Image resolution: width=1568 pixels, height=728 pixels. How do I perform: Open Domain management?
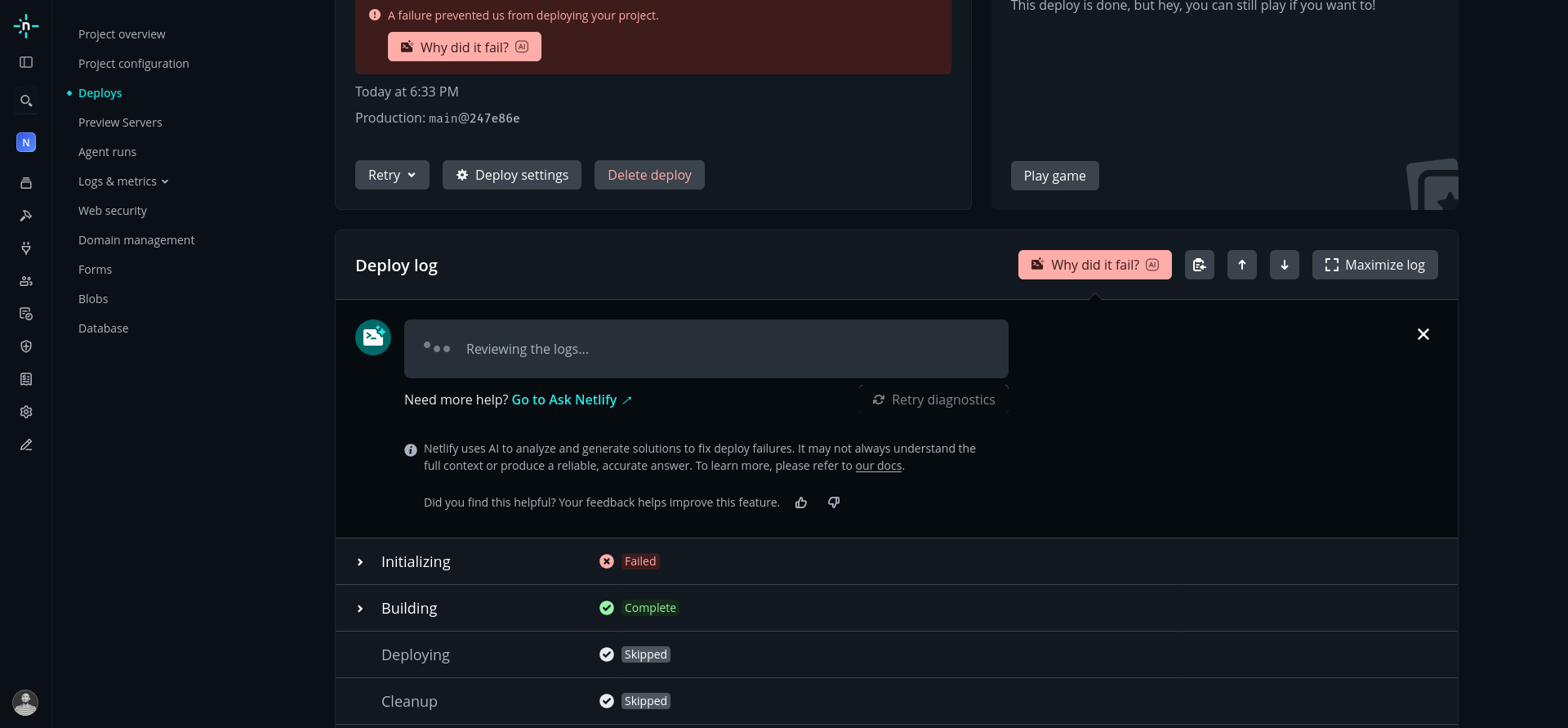[x=136, y=240]
